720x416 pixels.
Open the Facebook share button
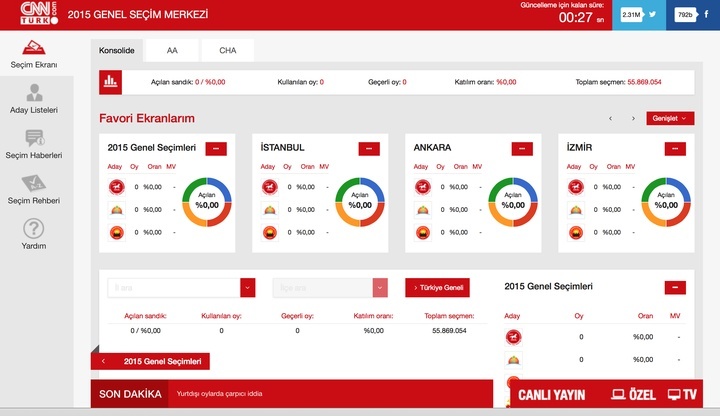[706, 15]
